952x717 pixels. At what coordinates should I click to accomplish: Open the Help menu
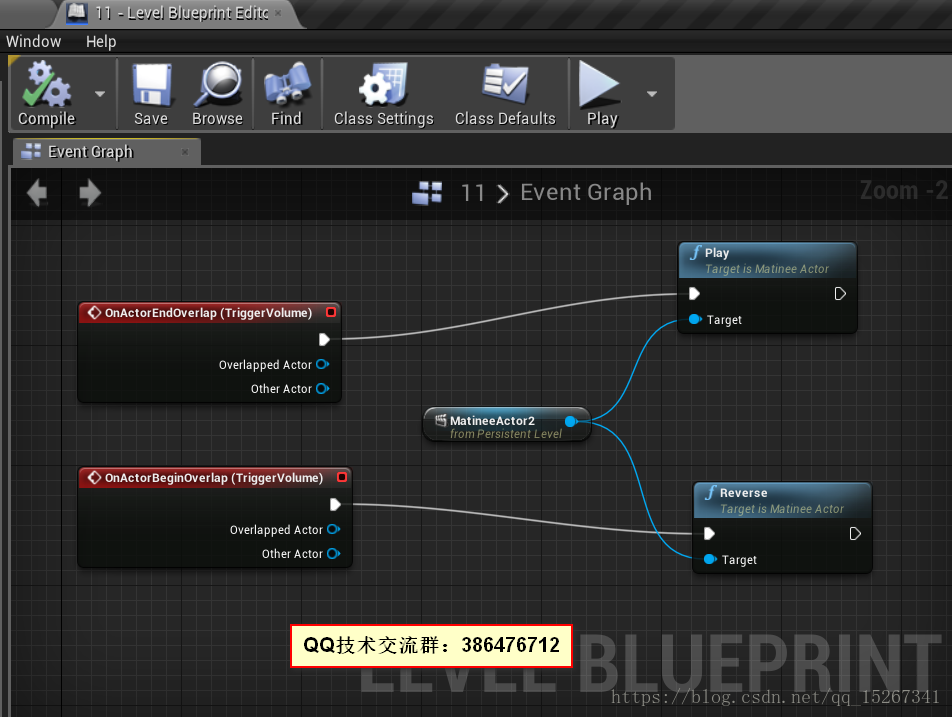pos(101,41)
